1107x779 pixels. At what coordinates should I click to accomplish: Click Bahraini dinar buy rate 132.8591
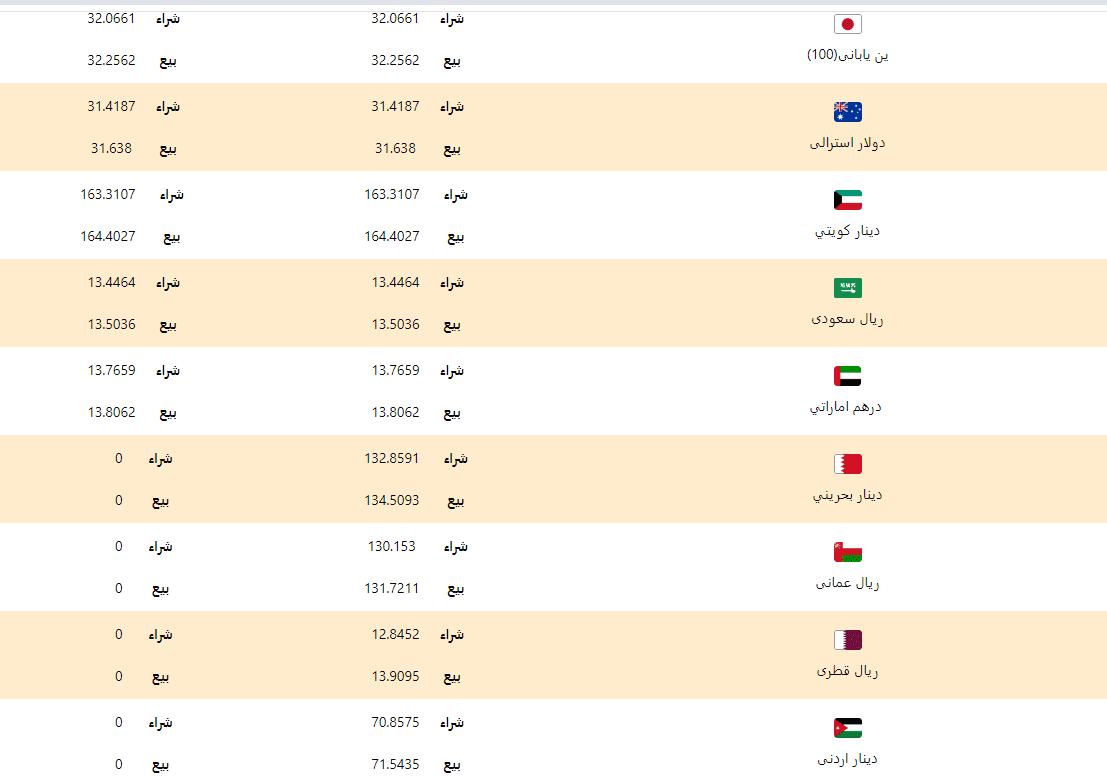[392, 458]
